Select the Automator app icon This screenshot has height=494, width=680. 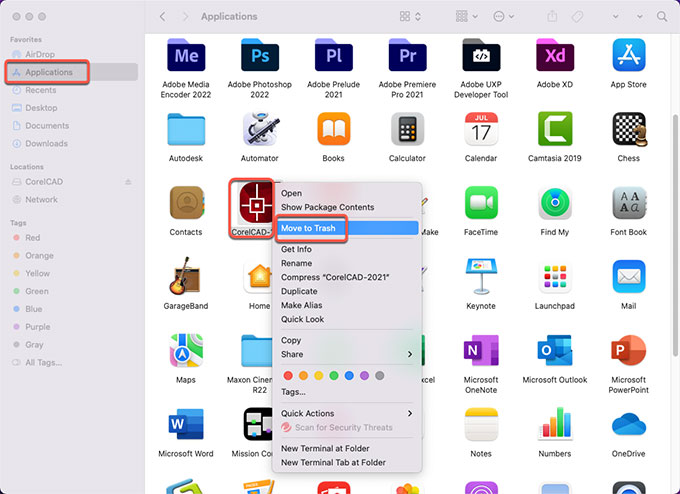[x=260, y=129]
